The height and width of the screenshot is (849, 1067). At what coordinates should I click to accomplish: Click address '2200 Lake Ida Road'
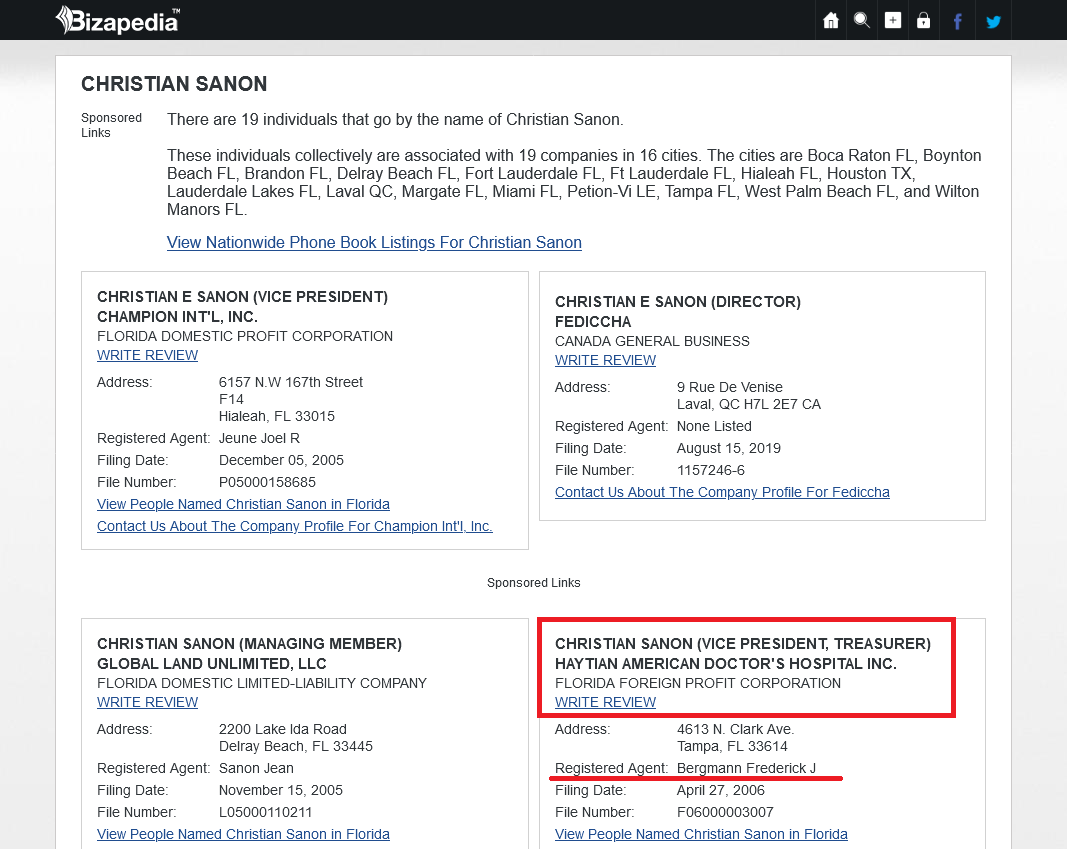(x=282, y=729)
